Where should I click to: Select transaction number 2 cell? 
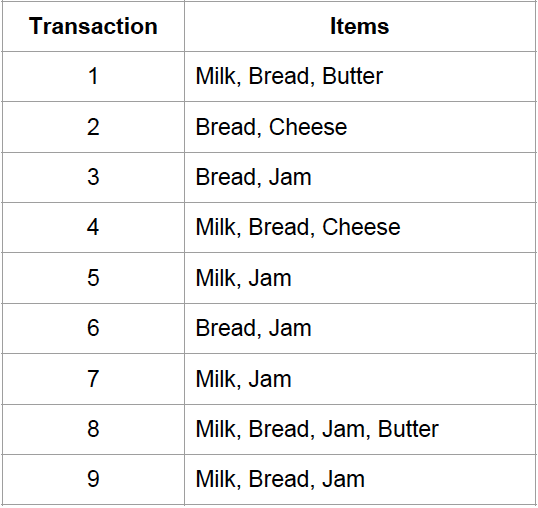pos(93,127)
